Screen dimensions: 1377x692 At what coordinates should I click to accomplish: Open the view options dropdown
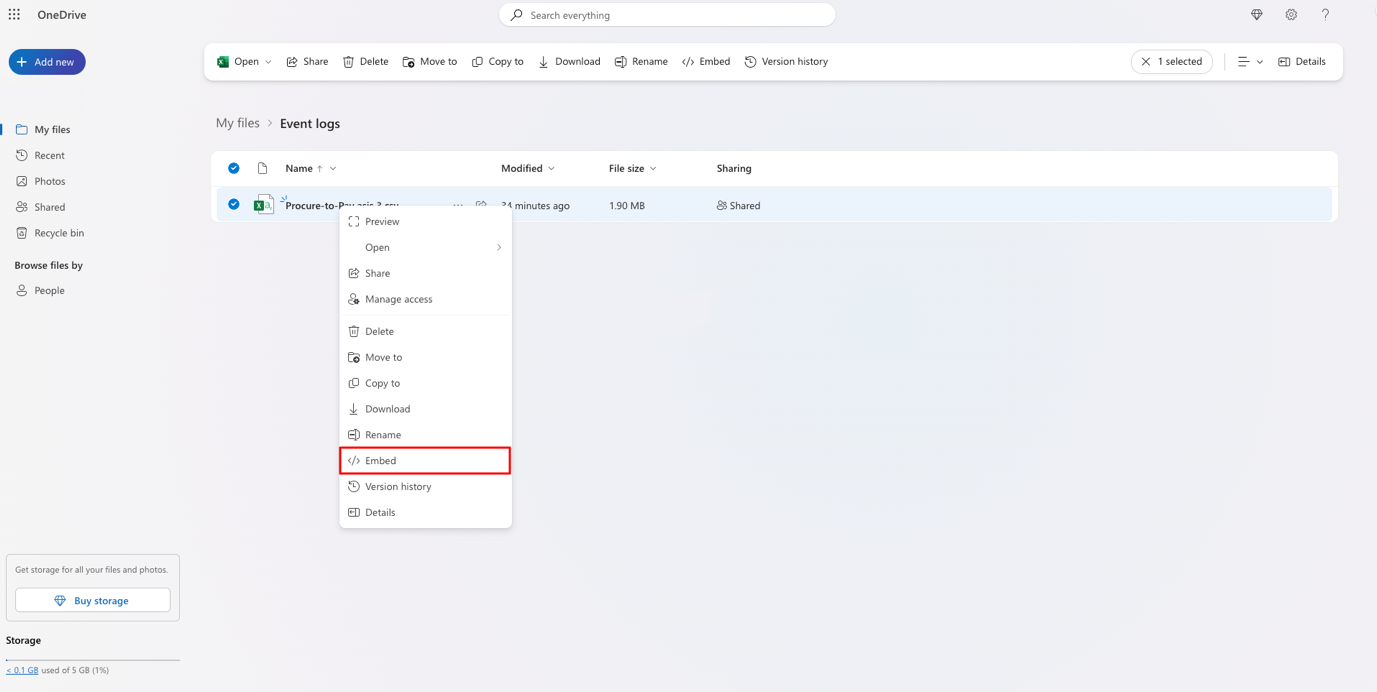point(1250,62)
